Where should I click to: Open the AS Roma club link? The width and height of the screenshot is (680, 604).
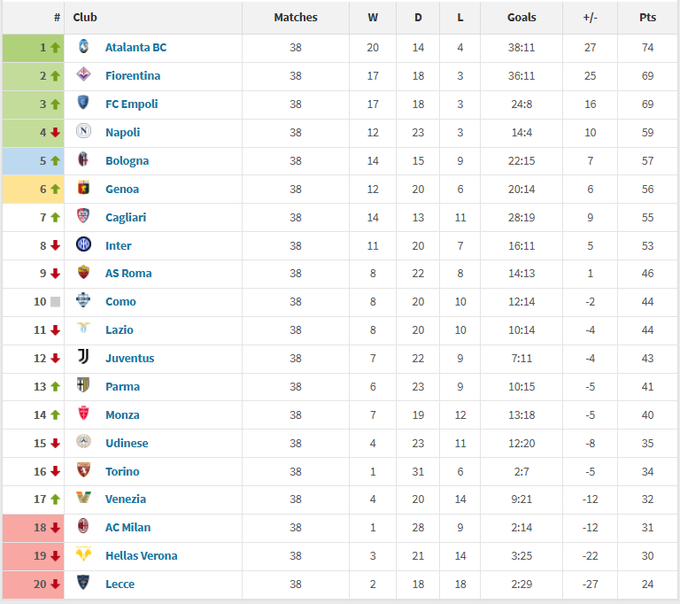[x=128, y=273]
